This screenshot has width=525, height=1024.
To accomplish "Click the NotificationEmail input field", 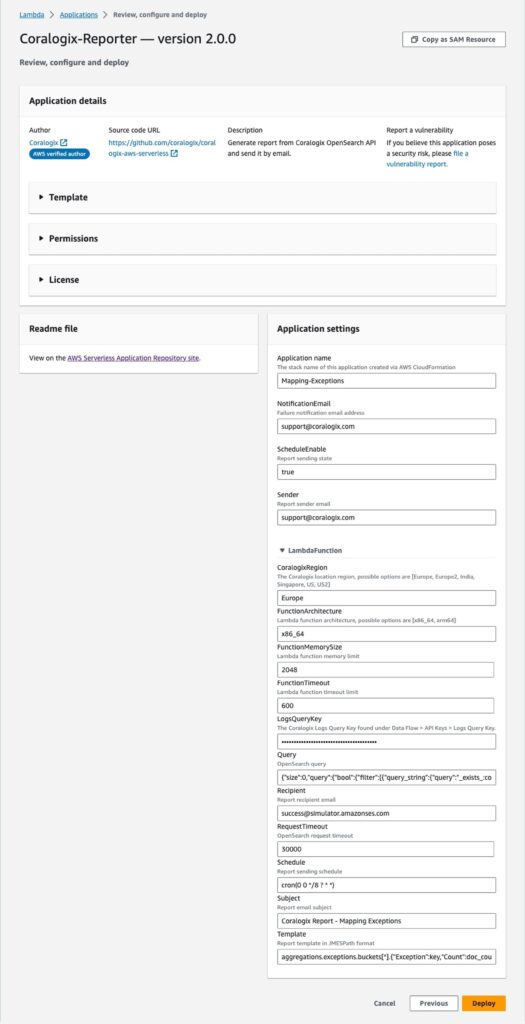I will [x=386, y=426].
